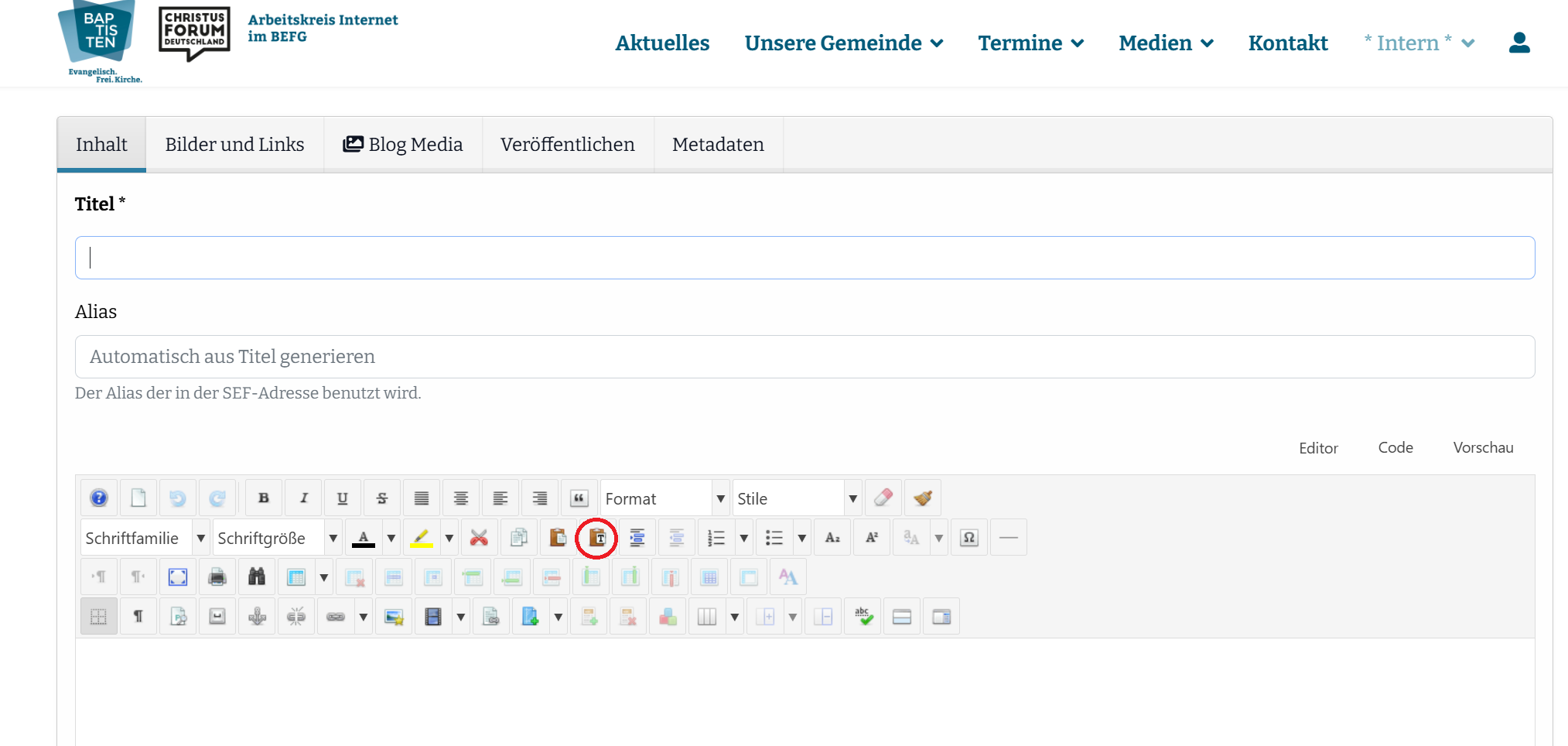Cut the selection with the scissors tool
Image resolution: width=1568 pixels, height=746 pixels.
click(x=479, y=536)
